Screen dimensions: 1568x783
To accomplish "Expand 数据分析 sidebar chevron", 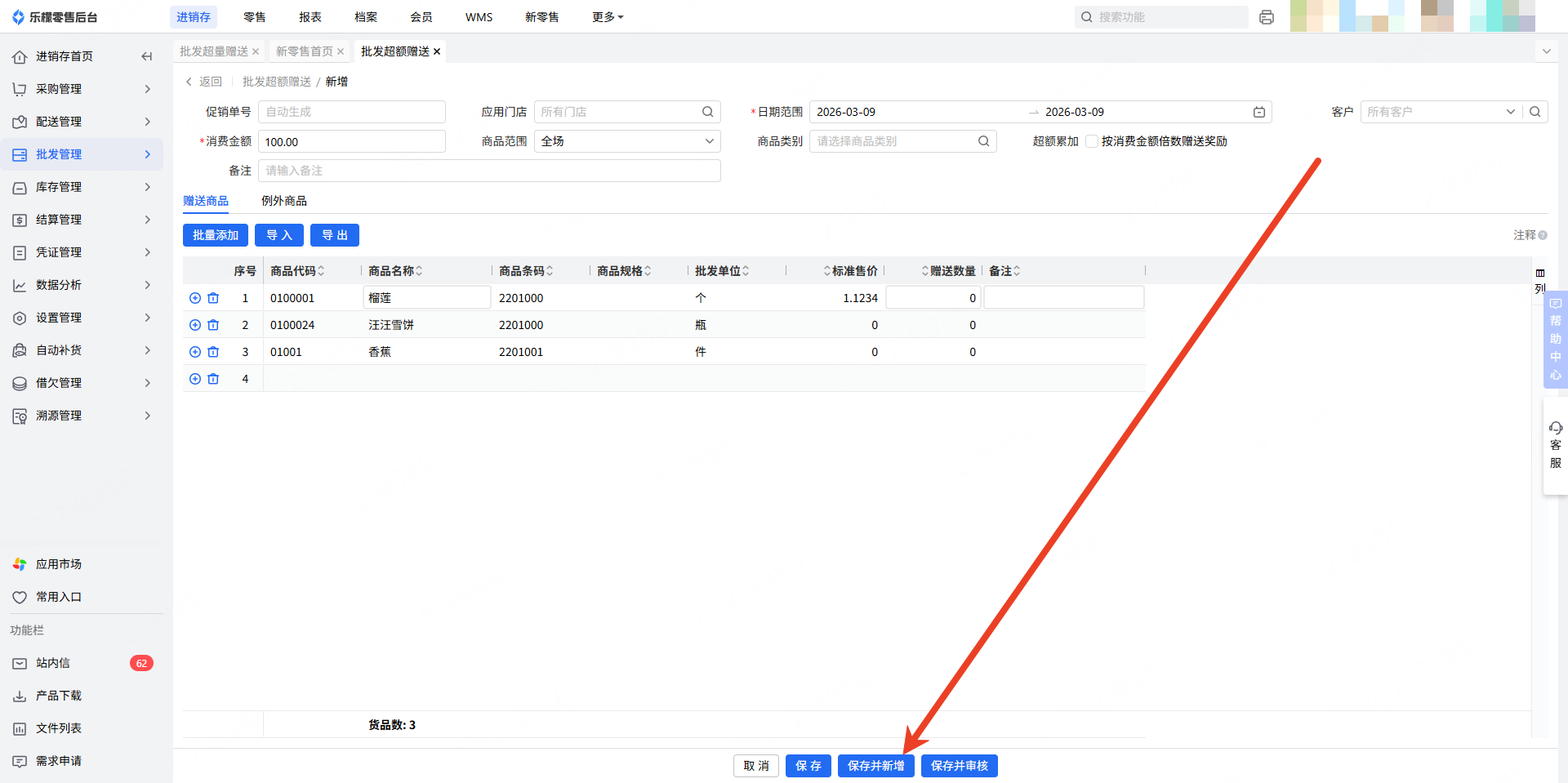I will 148,285.
